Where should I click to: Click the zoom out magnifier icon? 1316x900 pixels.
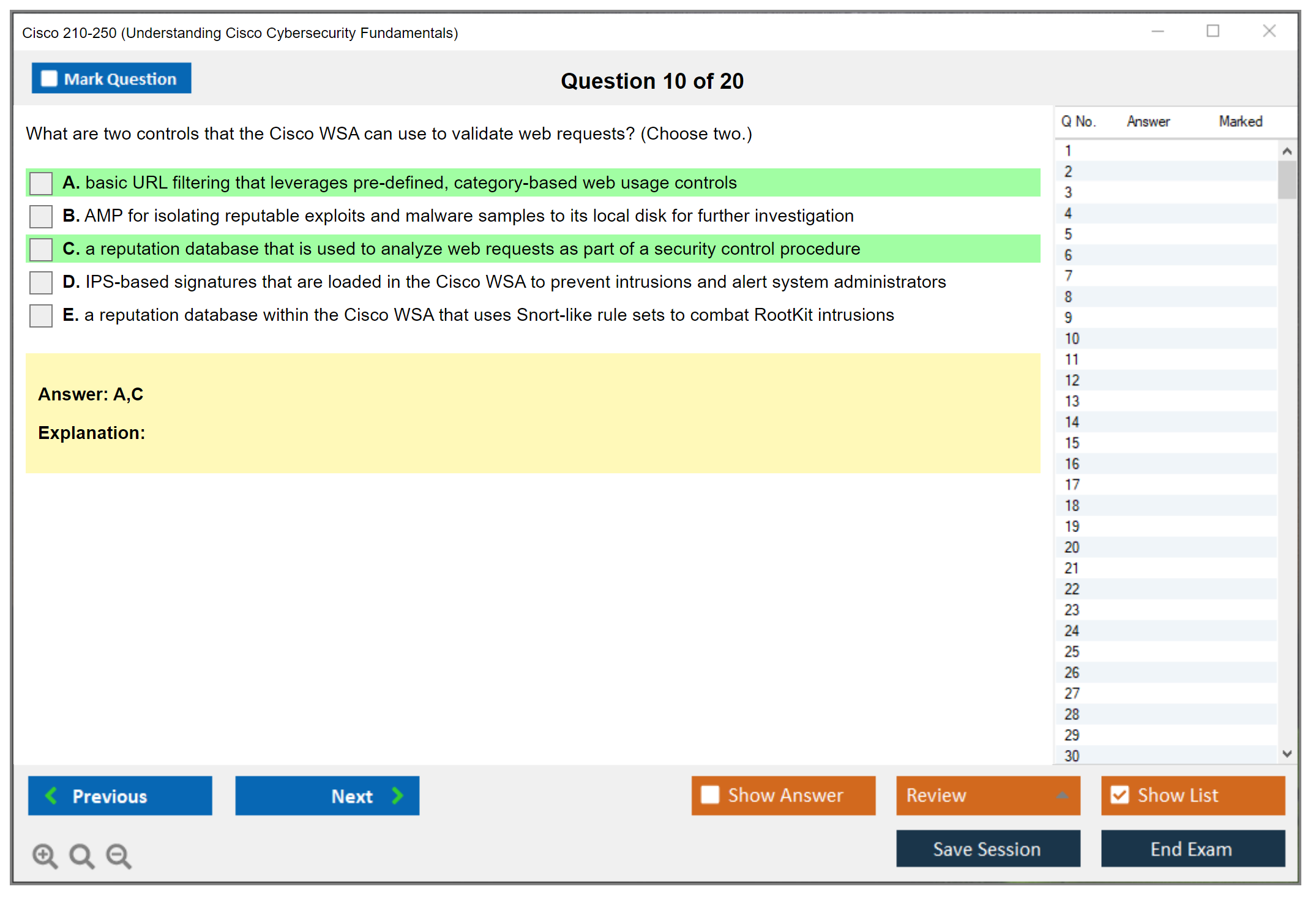pos(119,855)
